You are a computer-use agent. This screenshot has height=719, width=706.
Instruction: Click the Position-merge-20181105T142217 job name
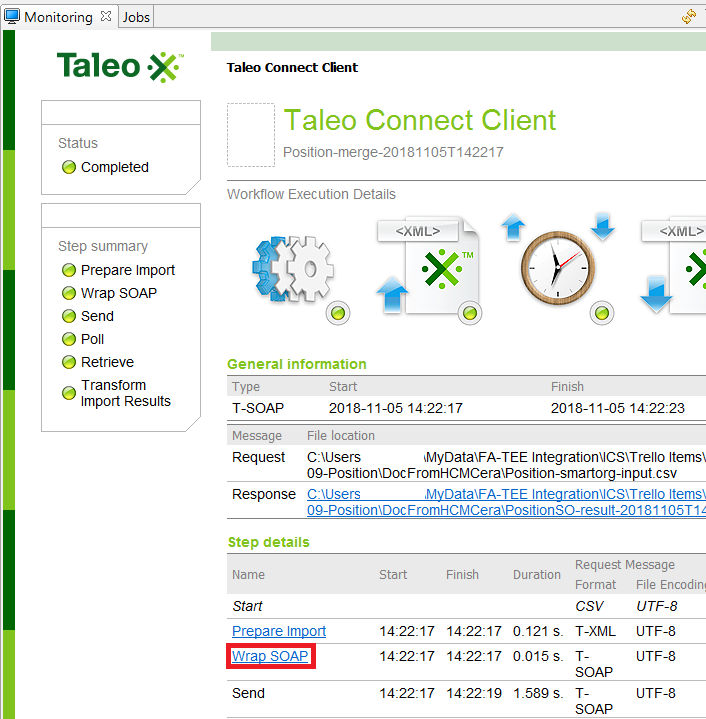click(x=393, y=152)
